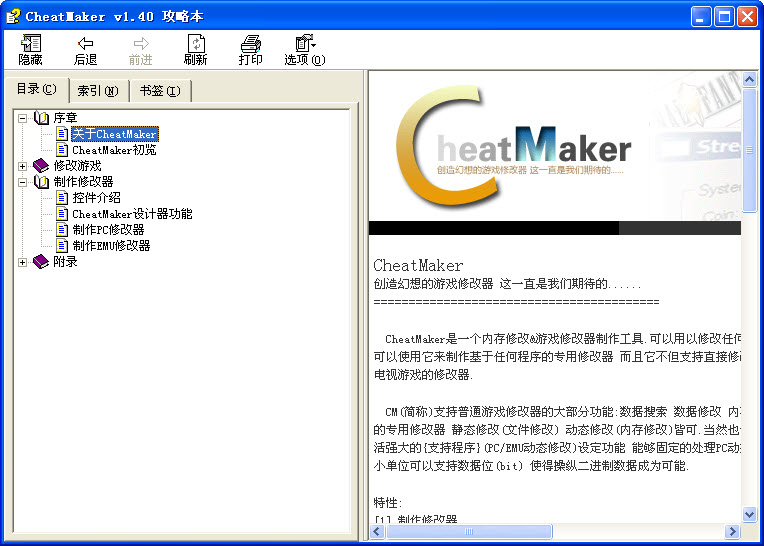Open the CheatMaker设计器功能 topic
The width and height of the screenshot is (764, 546).
click(x=132, y=213)
